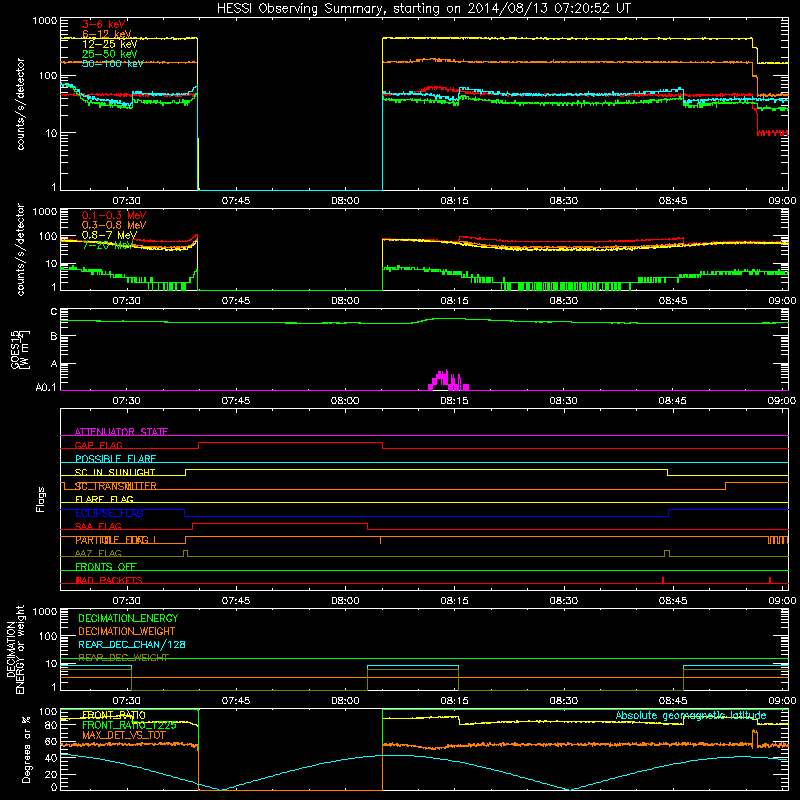The image size is (800, 800).
Task: Select the Absolute geomagnetic latitude label
Action: (691, 716)
